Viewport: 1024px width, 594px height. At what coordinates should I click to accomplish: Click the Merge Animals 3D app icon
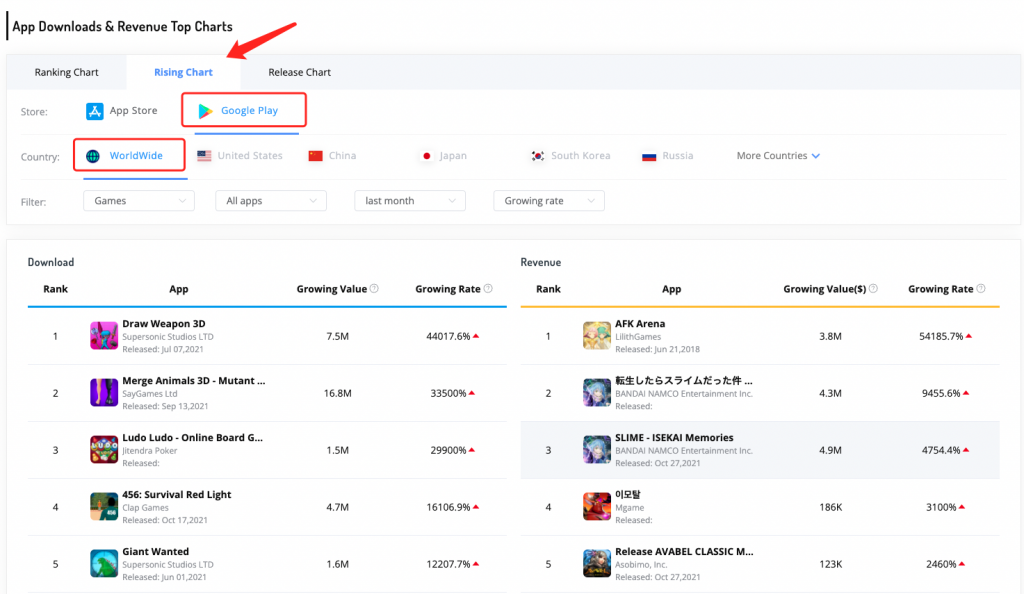coord(104,393)
